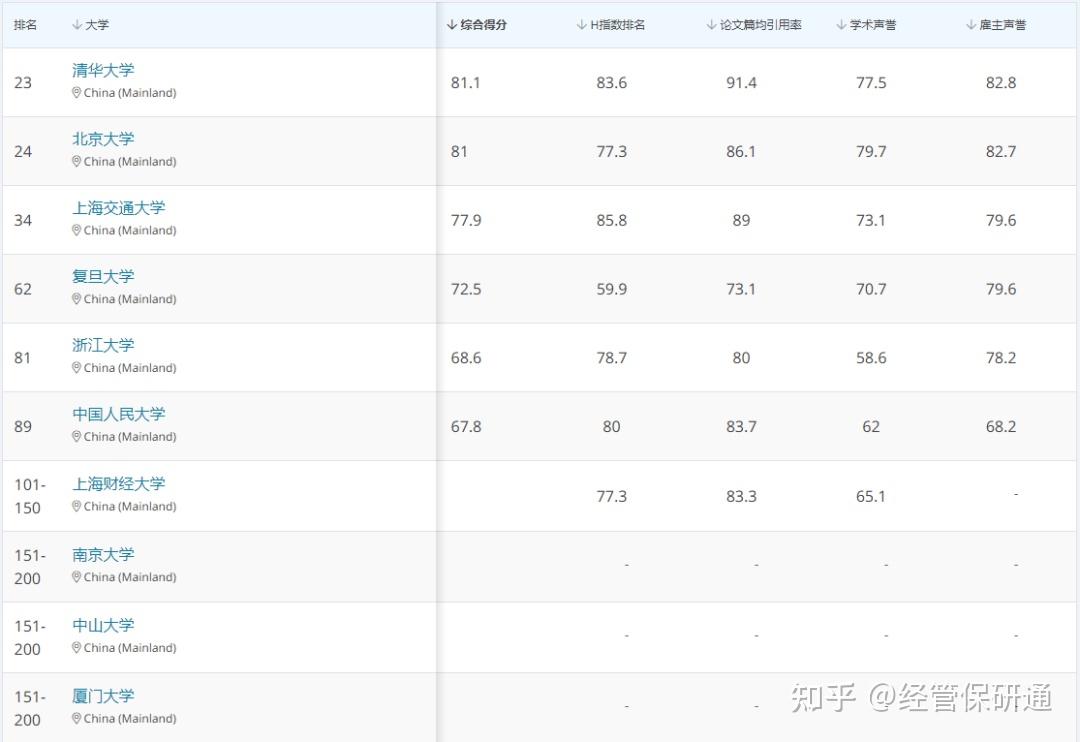This screenshot has height=742, width=1080.
Task: Click location pin icon under 浙江大学
Action: (x=76, y=368)
